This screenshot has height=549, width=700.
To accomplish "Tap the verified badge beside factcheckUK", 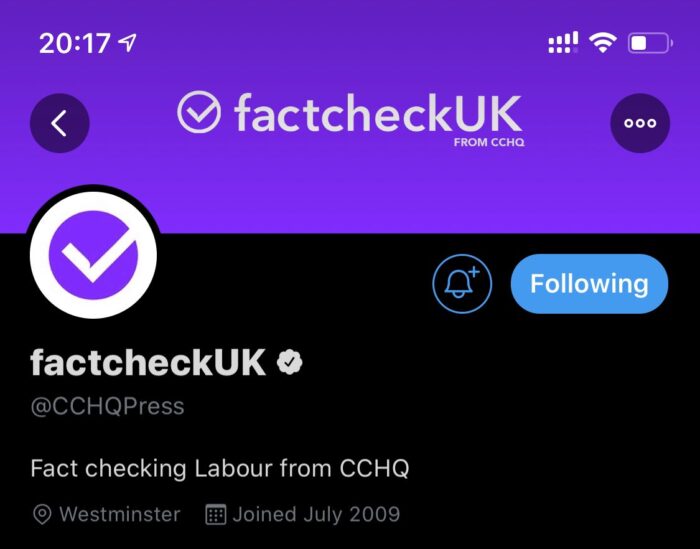I will tap(289, 362).
